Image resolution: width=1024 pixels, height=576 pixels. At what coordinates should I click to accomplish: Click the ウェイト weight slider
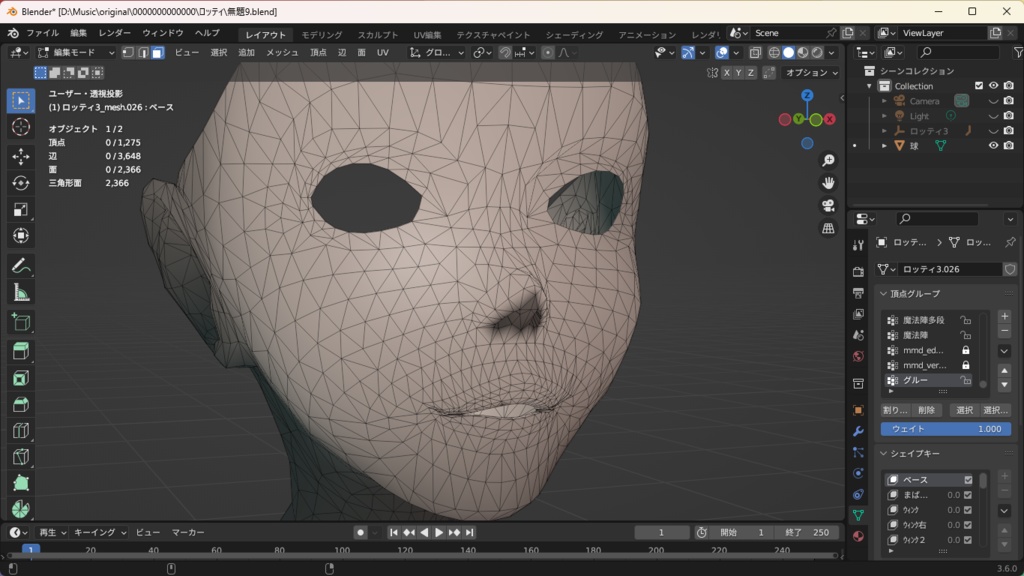tap(946, 429)
